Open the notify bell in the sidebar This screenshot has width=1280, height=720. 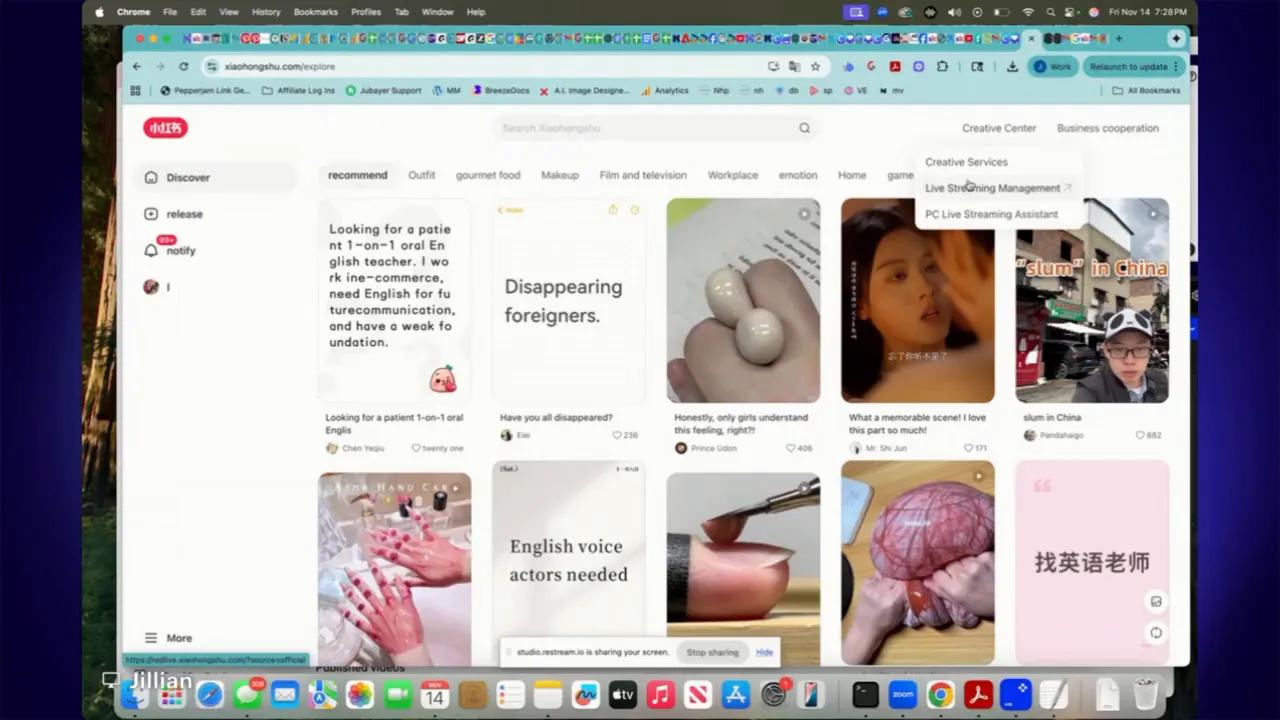(180, 250)
